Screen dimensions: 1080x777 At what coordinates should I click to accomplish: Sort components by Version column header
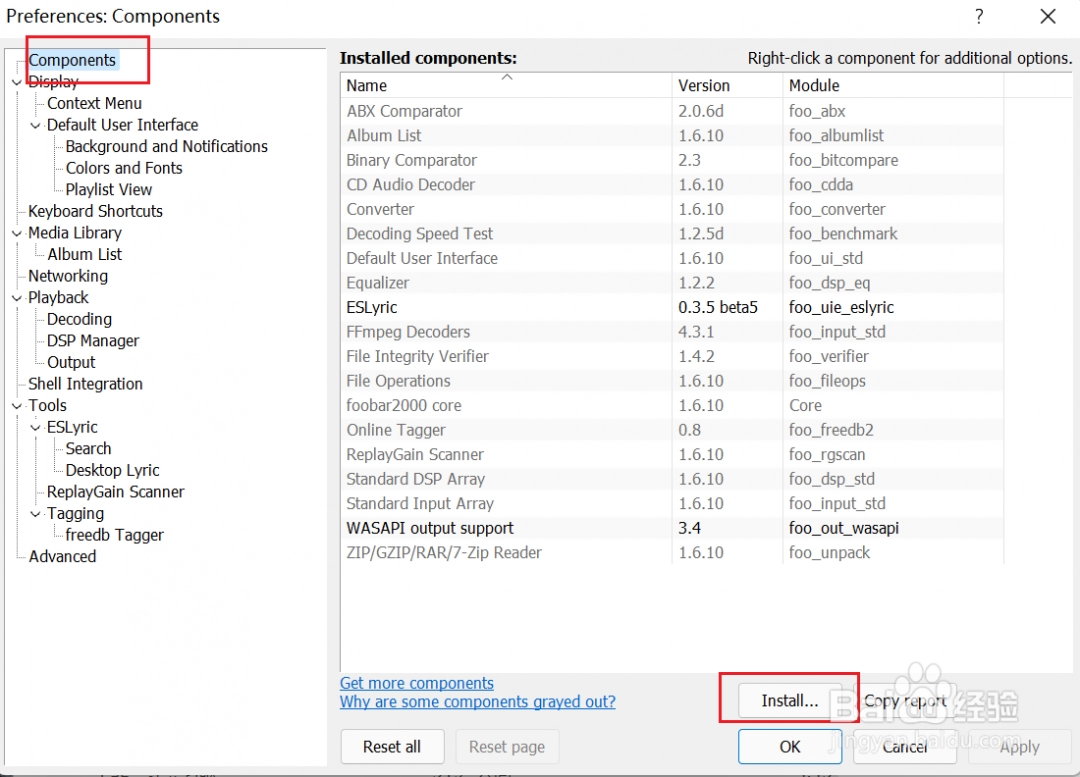pyautogui.click(x=704, y=86)
